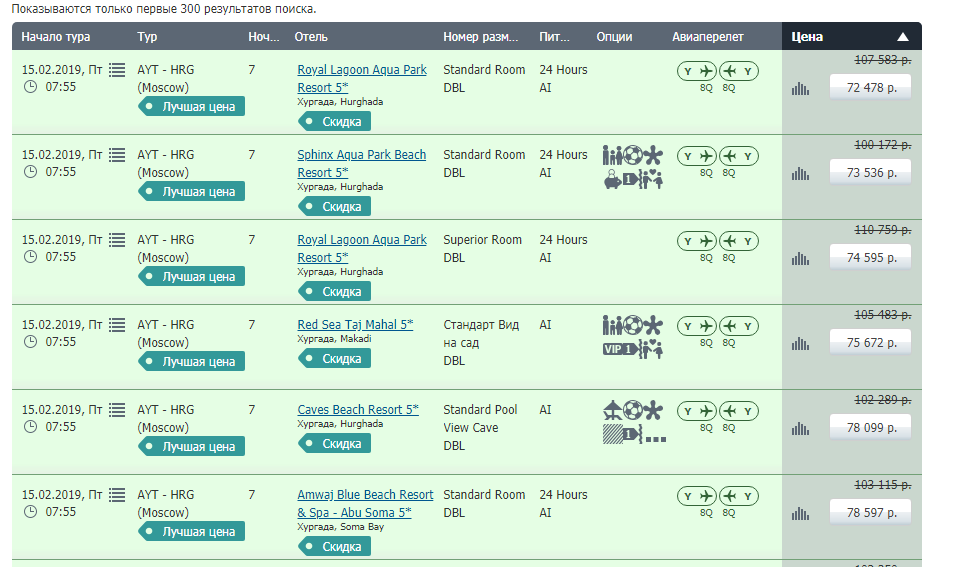Show price chart icon for 75 672 р. tour

point(800,343)
